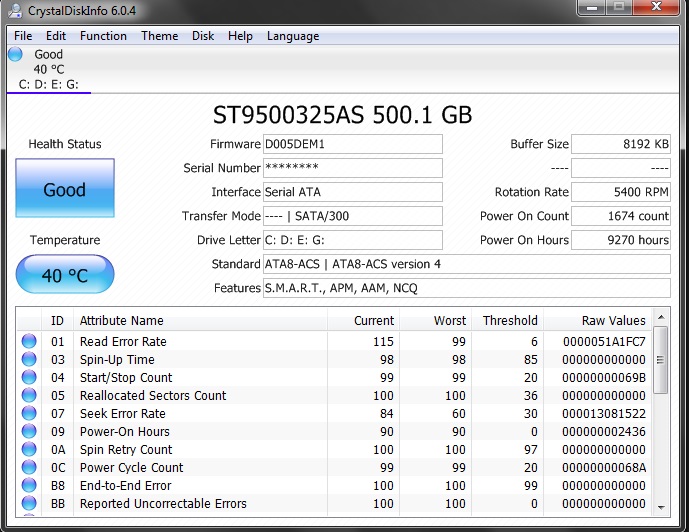Open the Function menu
689x532 pixels.
pyautogui.click(x=103, y=36)
